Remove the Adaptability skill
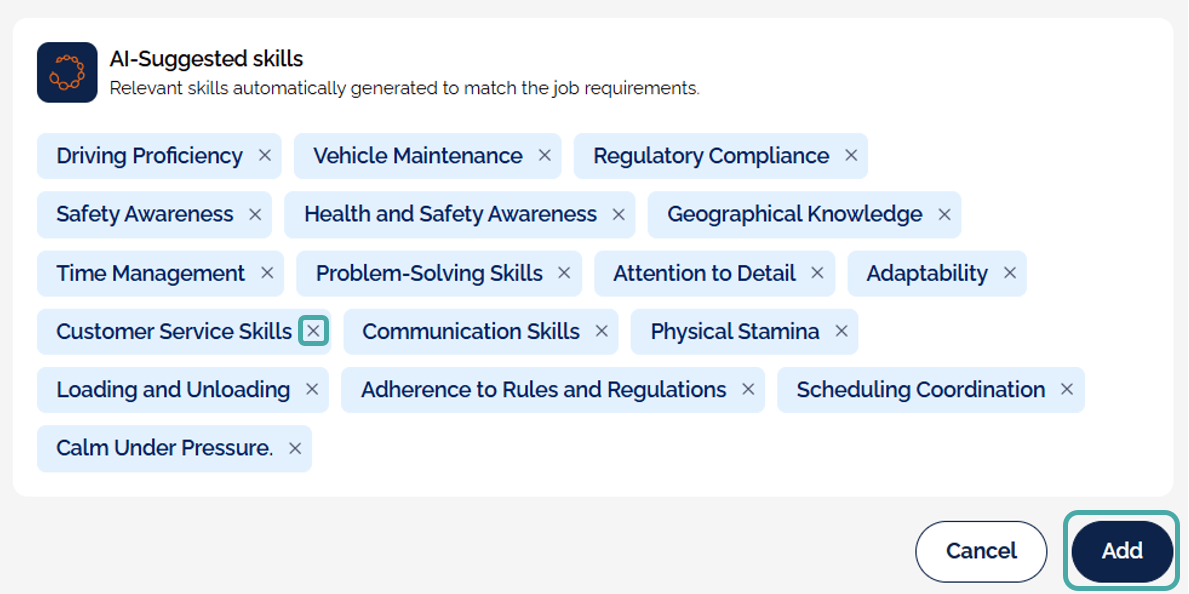 (x=1010, y=273)
